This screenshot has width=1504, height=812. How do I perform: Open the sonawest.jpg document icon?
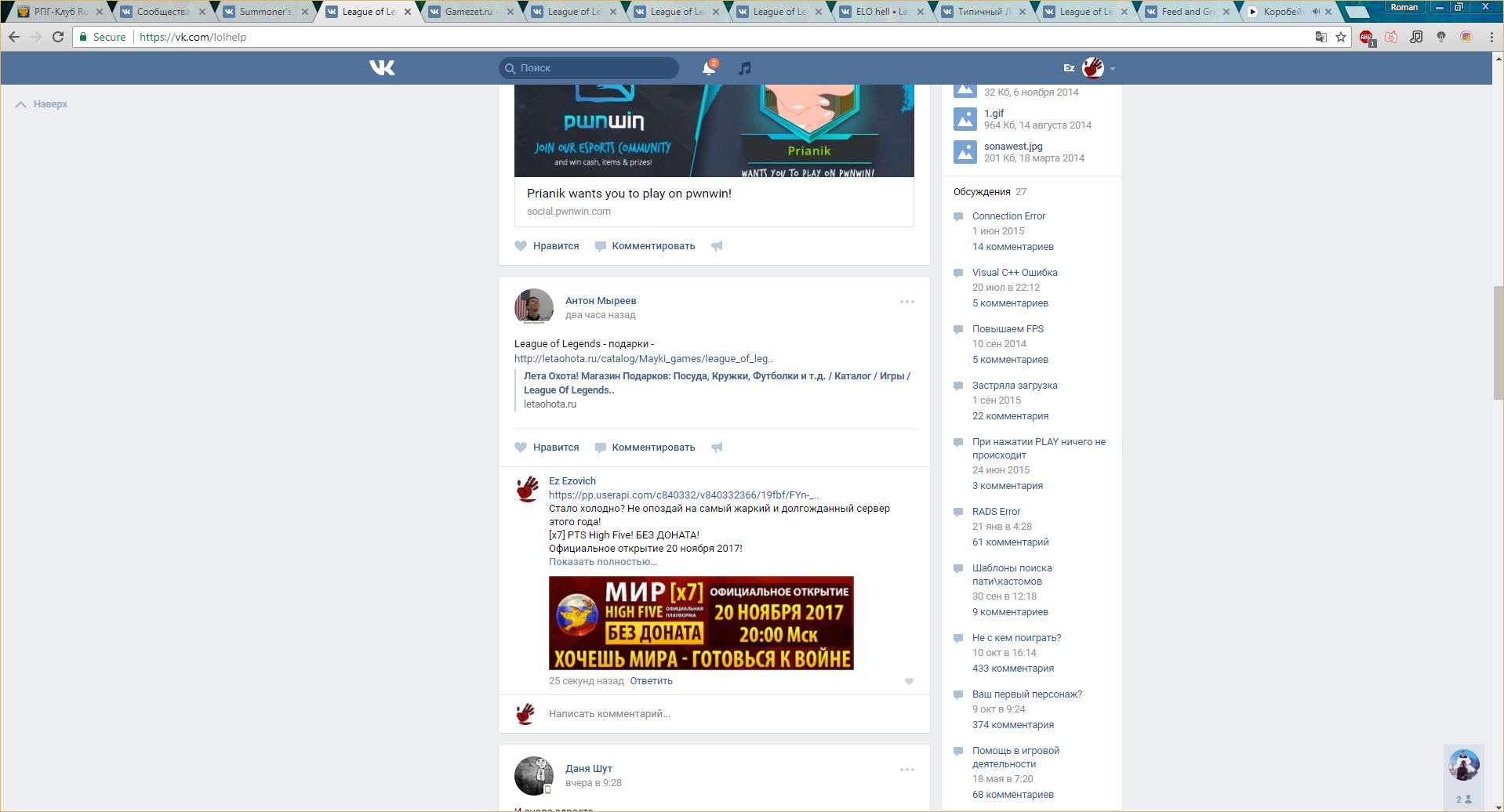[x=965, y=152]
